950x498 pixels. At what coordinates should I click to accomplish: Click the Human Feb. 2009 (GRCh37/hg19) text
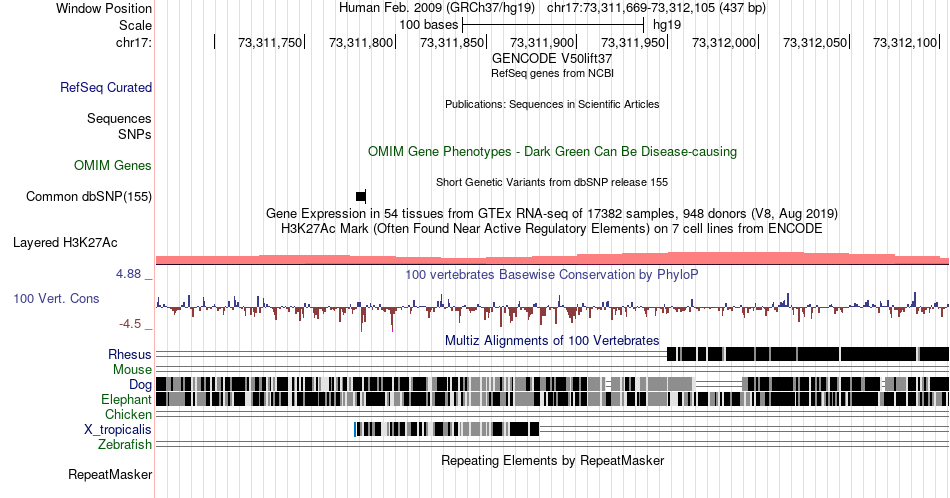tap(437, 8)
